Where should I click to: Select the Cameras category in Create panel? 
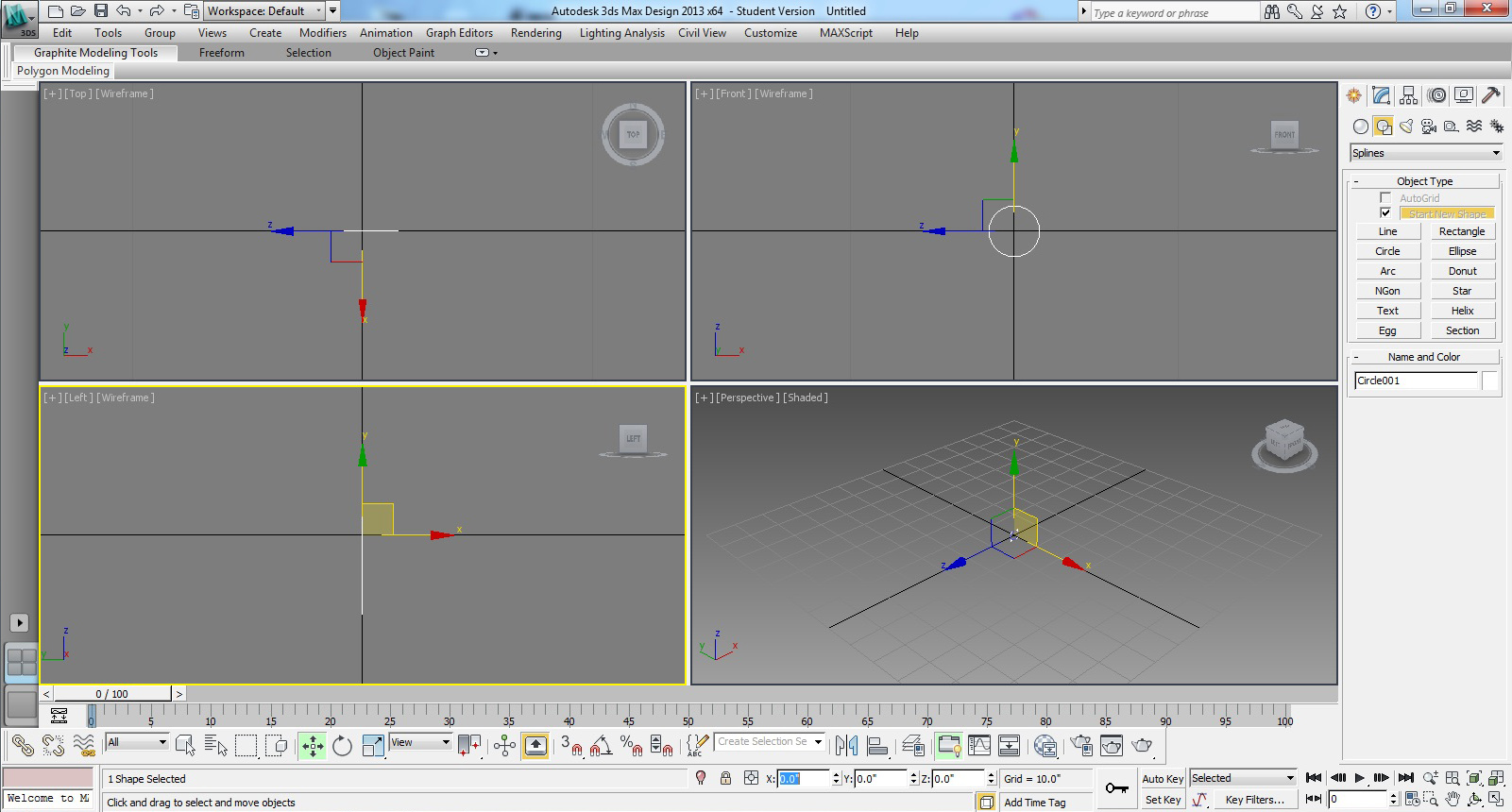click(x=1429, y=127)
